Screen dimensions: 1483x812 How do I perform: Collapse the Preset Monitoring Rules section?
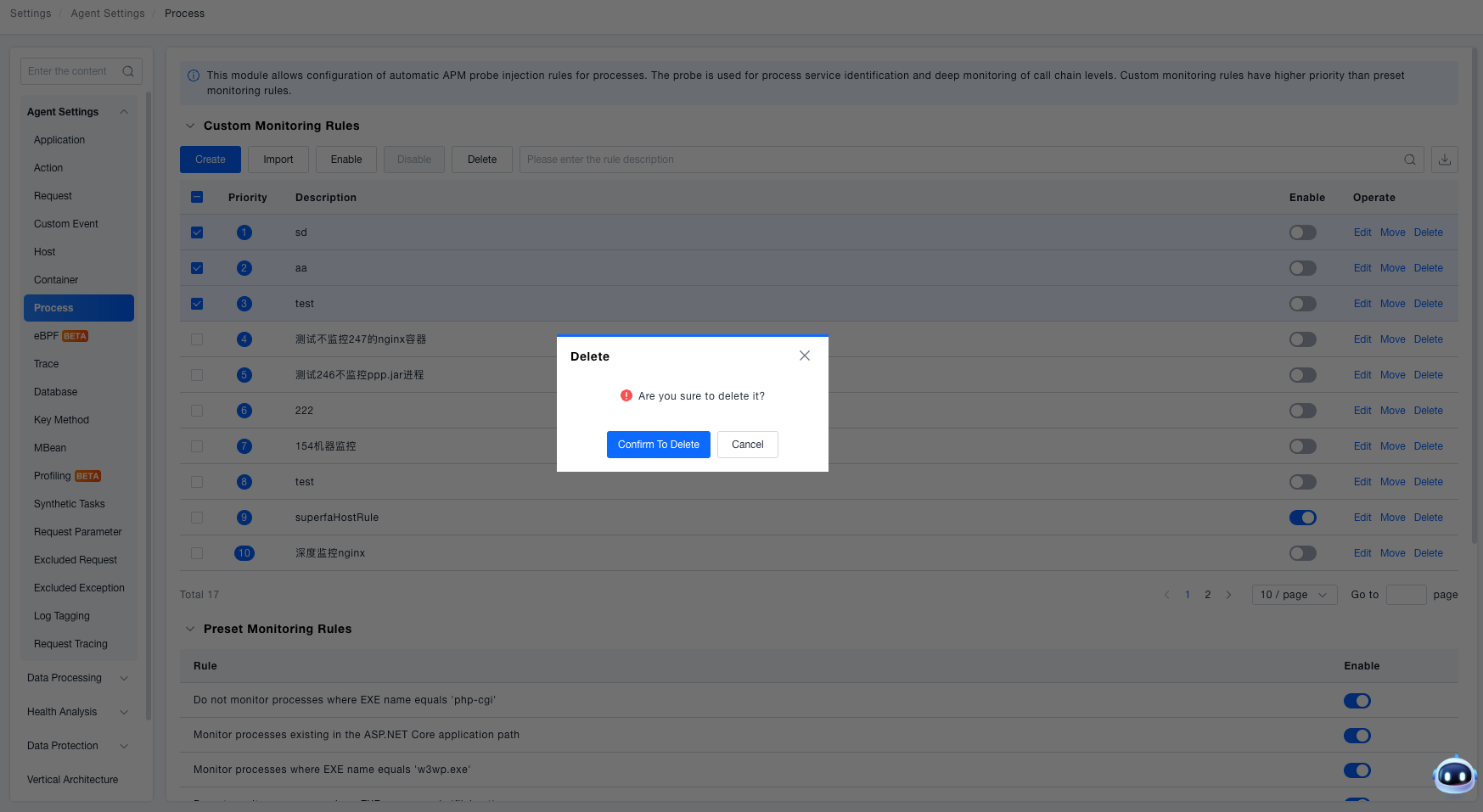coord(190,629)
